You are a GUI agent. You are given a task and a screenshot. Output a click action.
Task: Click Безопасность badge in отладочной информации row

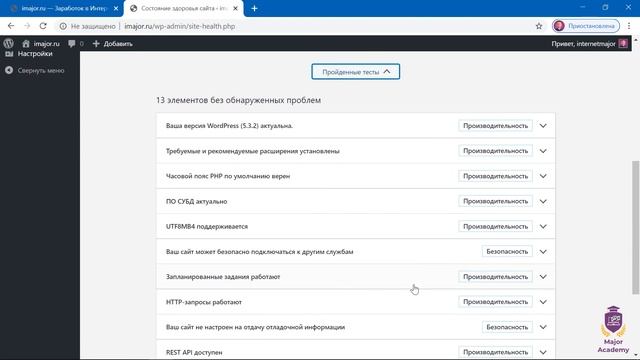507,327
